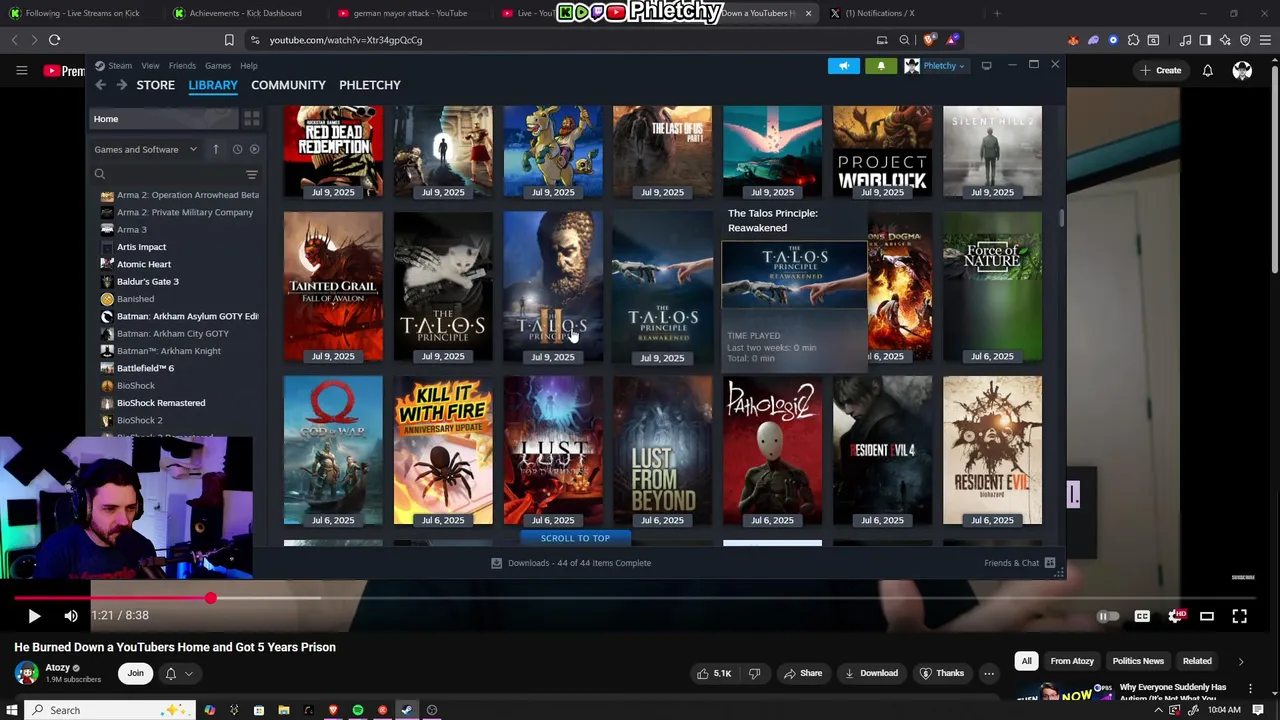Viewport: 1280px width, 720px height.
Task: Open Steam LIBRARY section
Action: (213, 85)
